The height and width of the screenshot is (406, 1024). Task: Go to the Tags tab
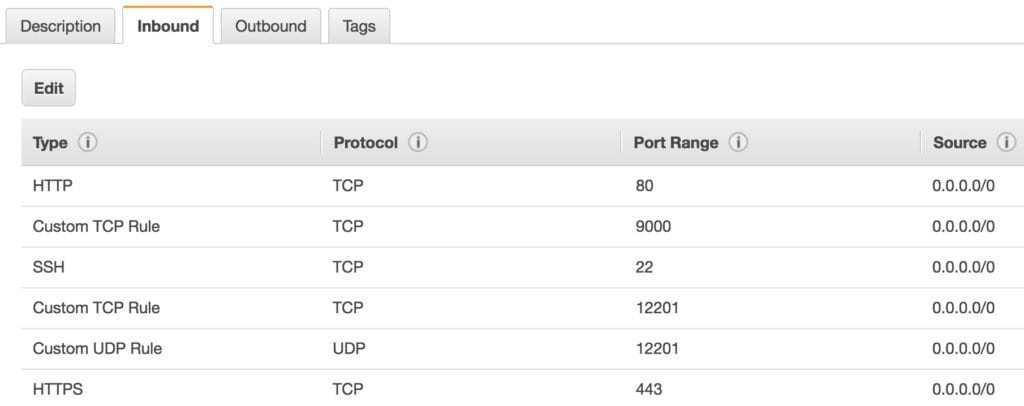(x=359, y=26)
